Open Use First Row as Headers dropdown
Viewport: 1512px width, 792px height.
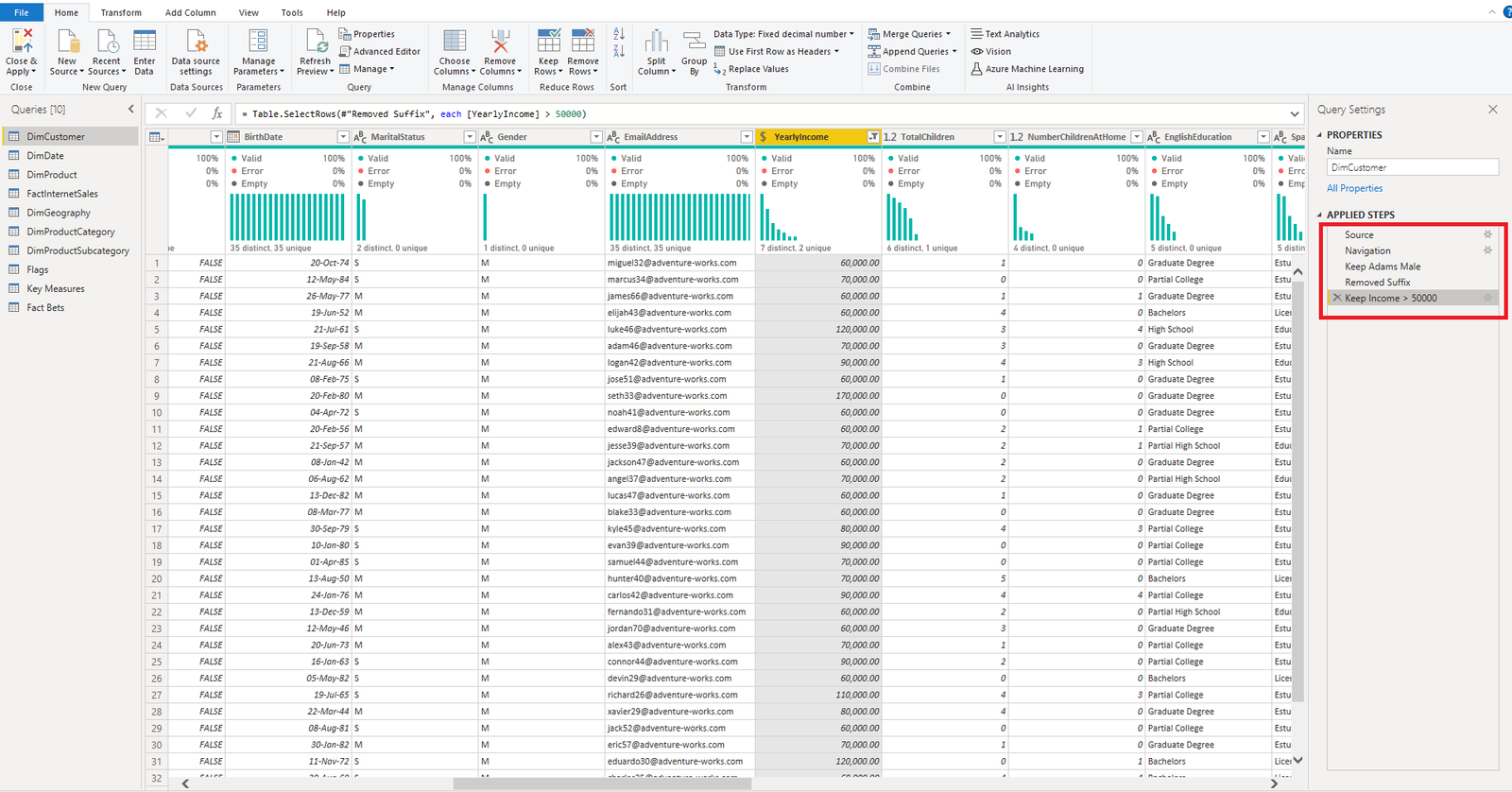[x=777, y=52]
